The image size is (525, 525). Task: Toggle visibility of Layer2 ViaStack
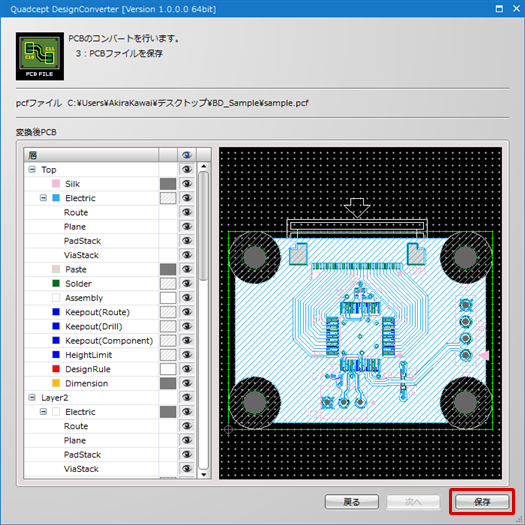187,468
